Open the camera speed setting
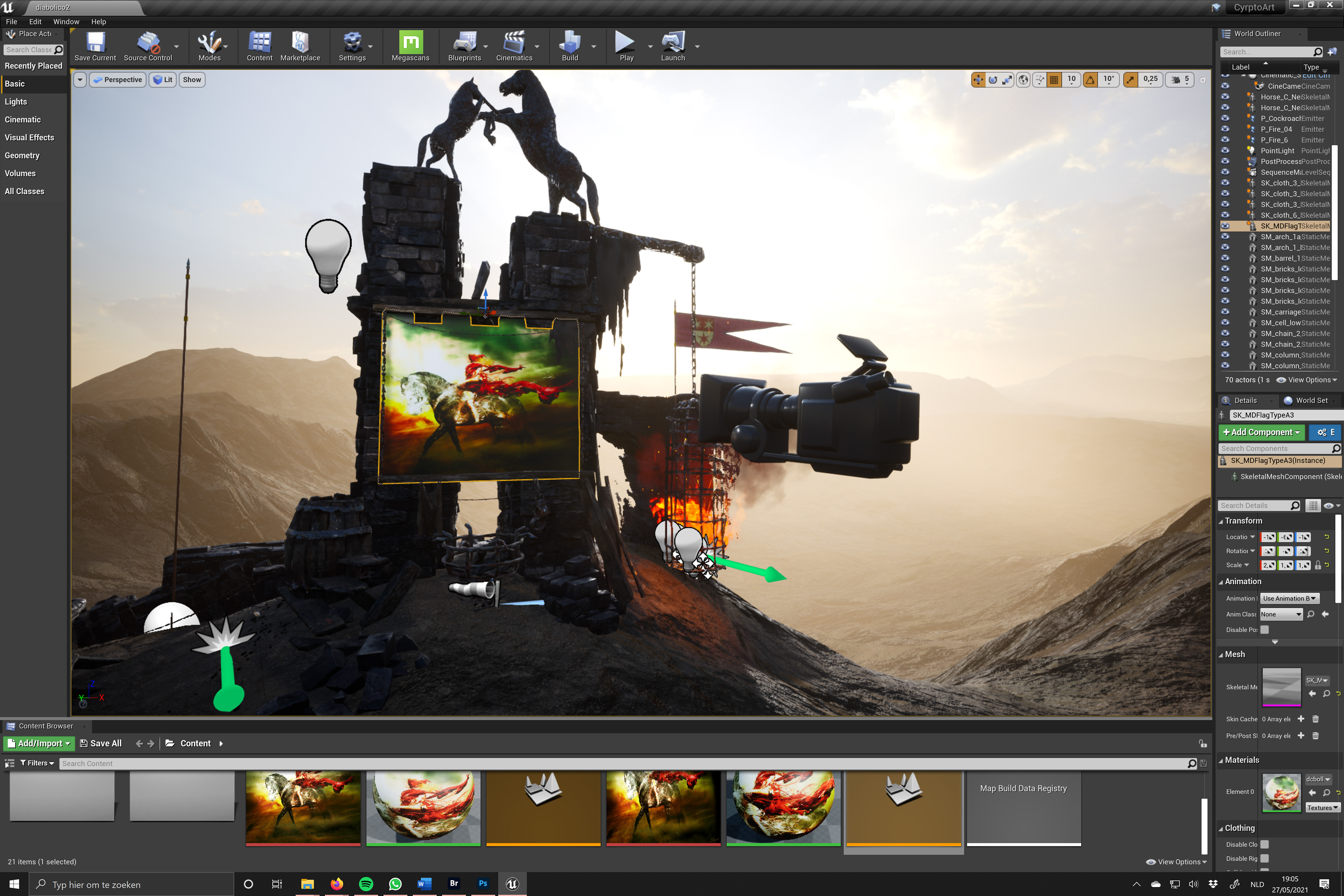 point(1179,80)
